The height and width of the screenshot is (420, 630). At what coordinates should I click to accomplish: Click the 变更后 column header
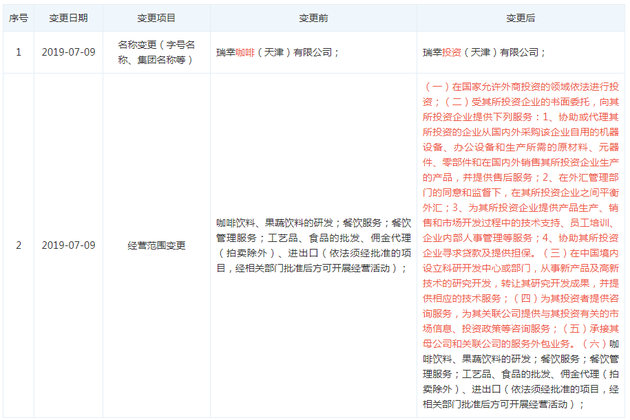(x=520, y=18)
